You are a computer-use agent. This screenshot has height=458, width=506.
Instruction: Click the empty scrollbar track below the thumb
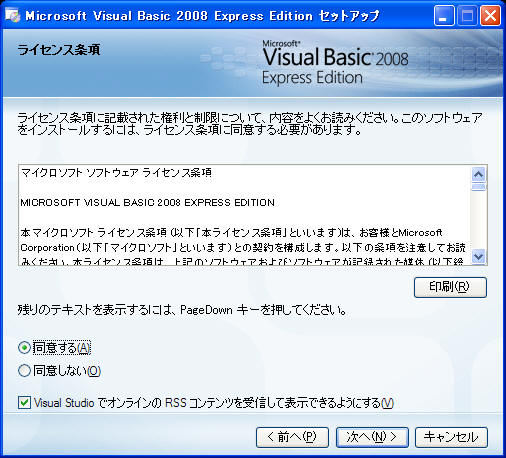(479, 220)
